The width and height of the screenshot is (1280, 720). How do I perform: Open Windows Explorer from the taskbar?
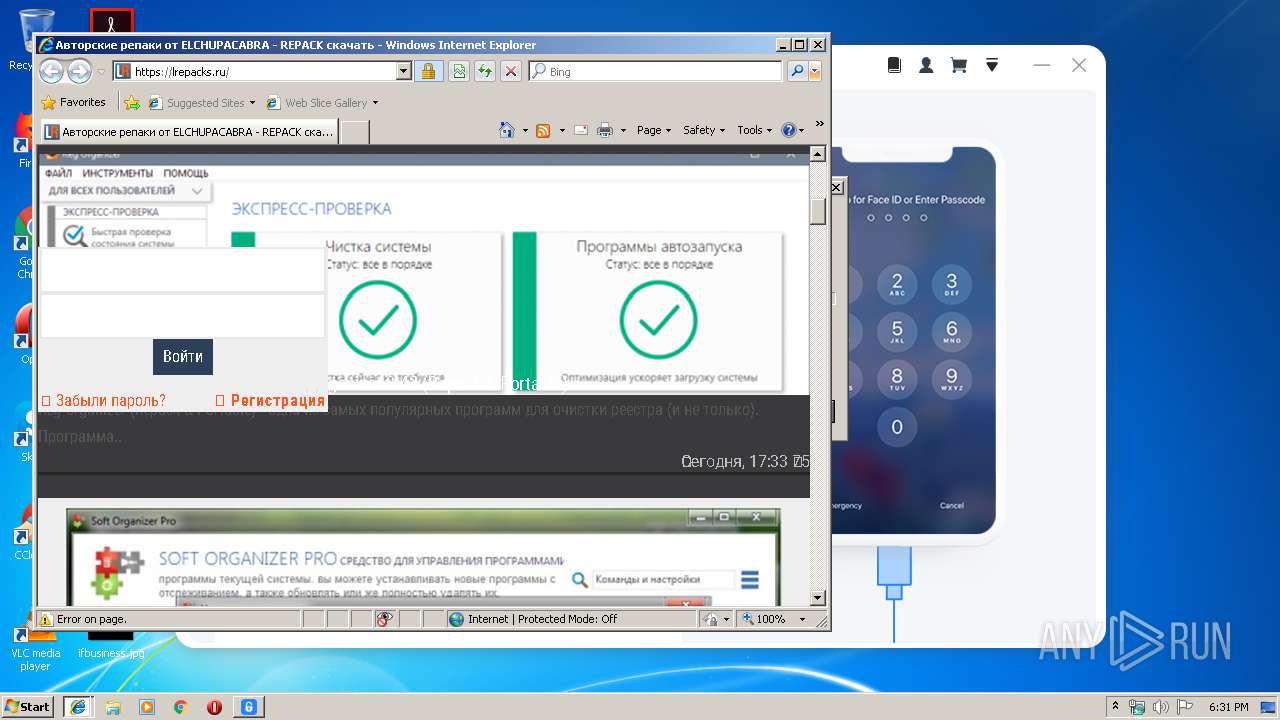[113, 707]
